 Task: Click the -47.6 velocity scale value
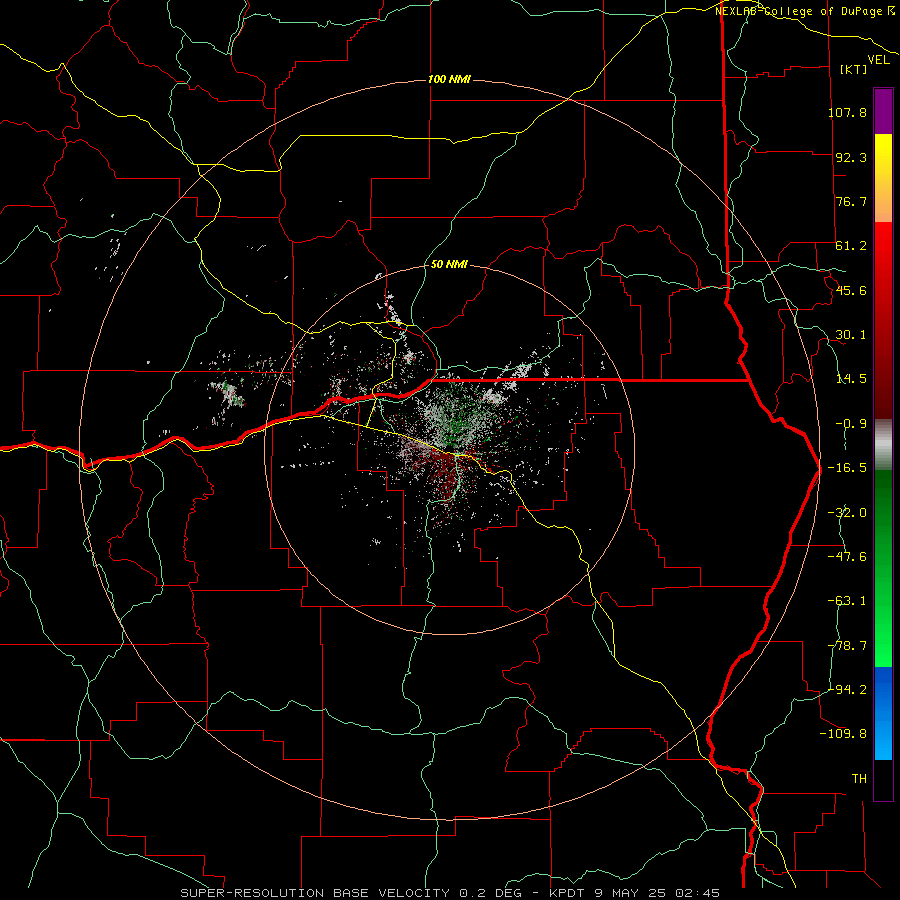(x=847, y=557)
